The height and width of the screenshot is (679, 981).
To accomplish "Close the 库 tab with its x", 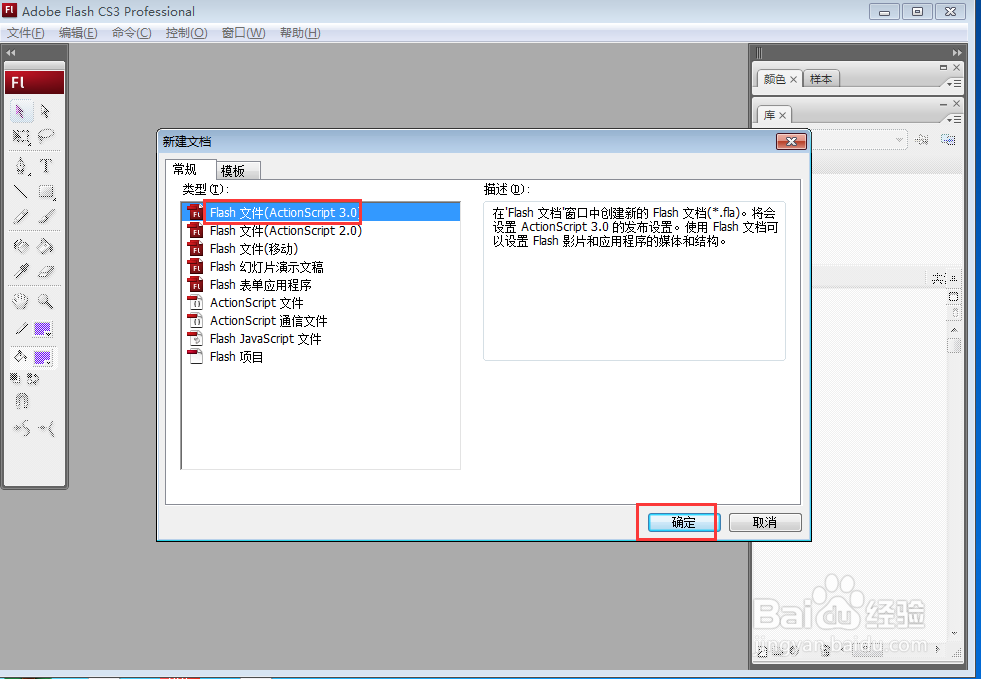I will (783, 116).
